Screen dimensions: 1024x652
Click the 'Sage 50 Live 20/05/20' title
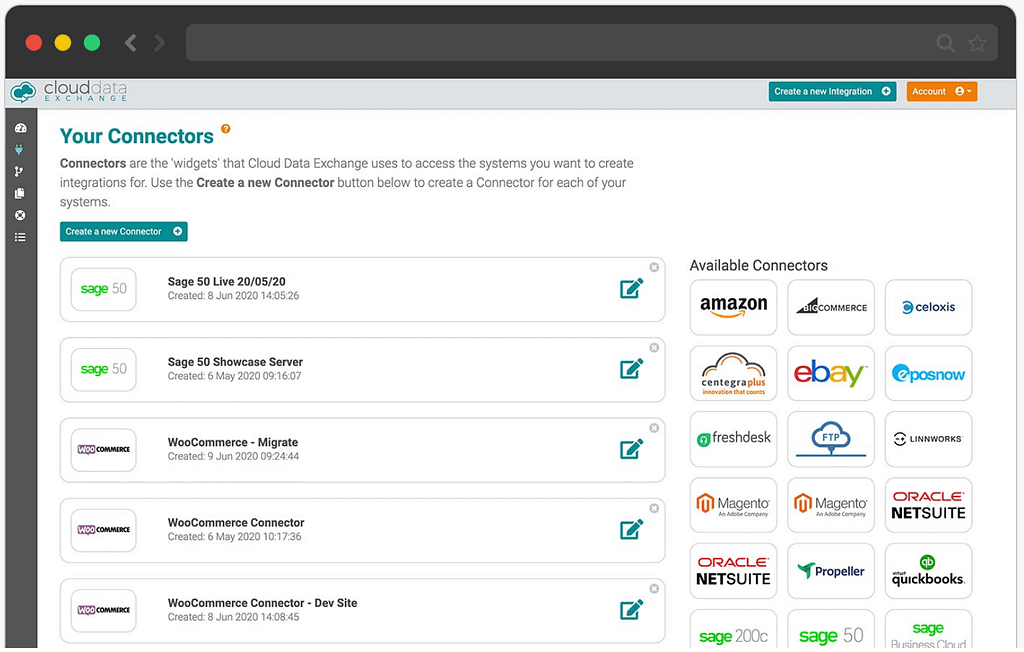pyautogui.click(x=227, y=282)
